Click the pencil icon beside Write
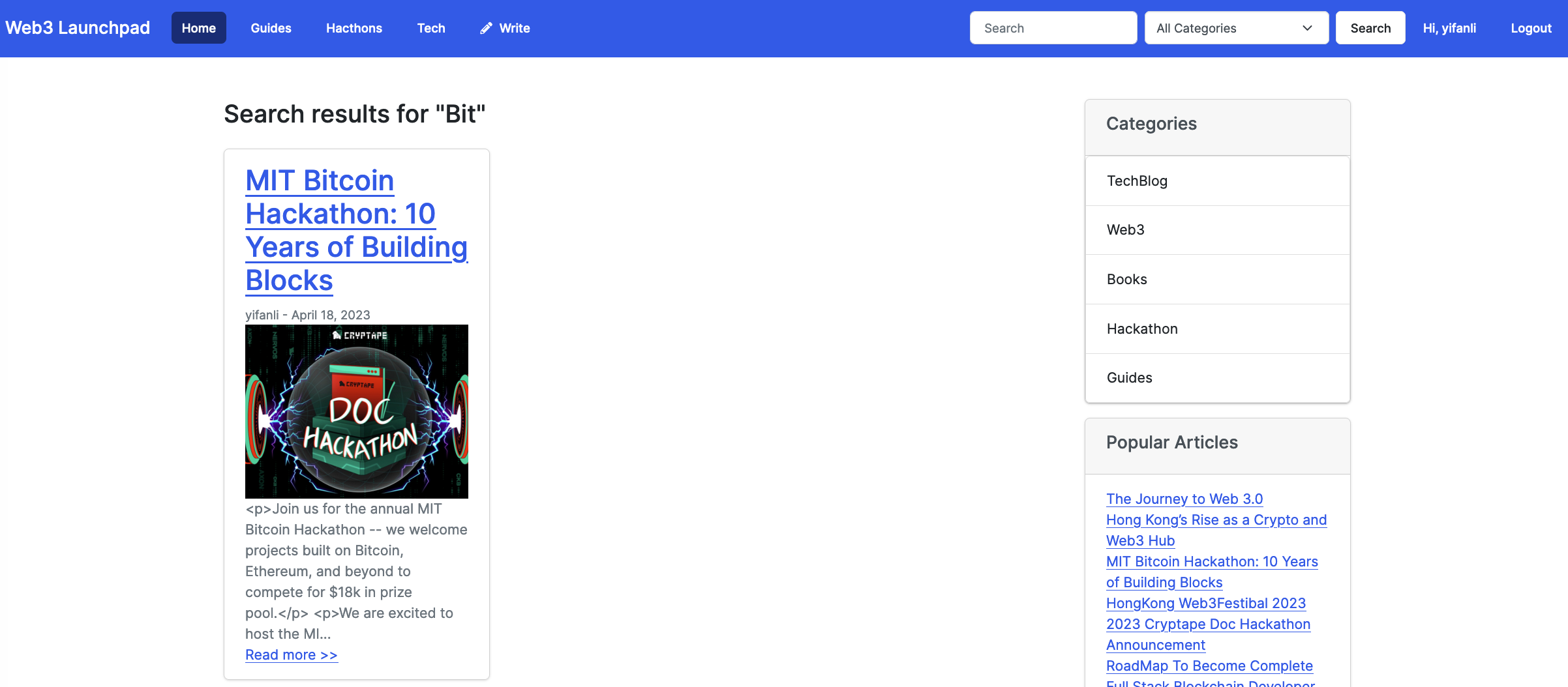 pyautogui.click(x=486, y=28)
